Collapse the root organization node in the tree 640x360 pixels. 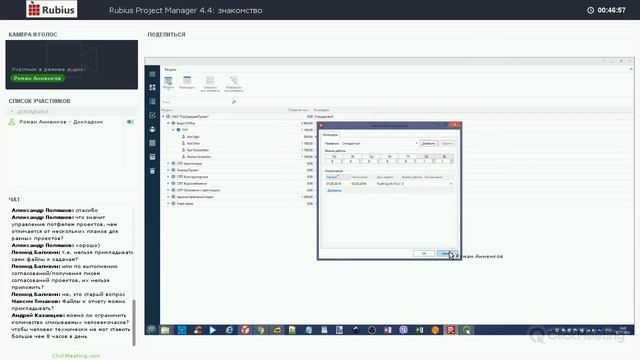click(x=163, y=116)
